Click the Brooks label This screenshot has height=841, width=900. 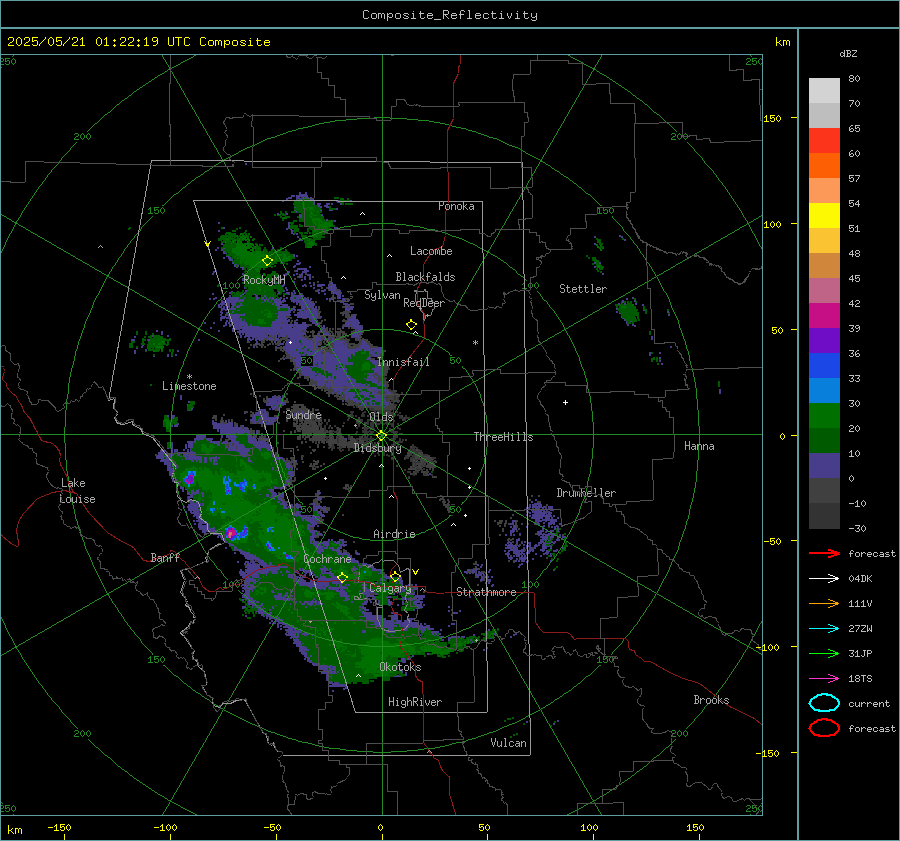[x=711, y=700]
